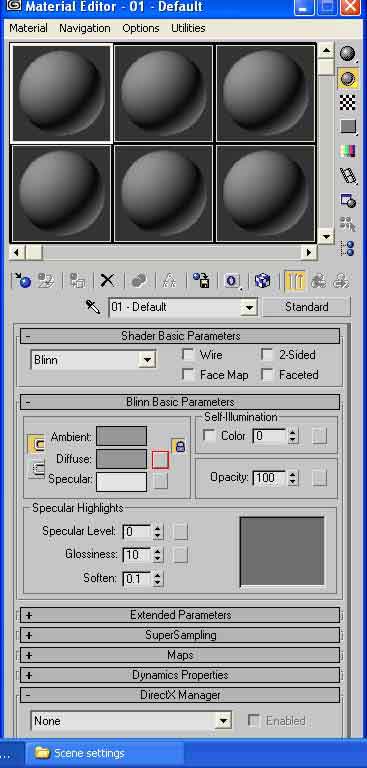Click the Reset Map/Mtl X icon
The image size is (367, 768).
107,281
